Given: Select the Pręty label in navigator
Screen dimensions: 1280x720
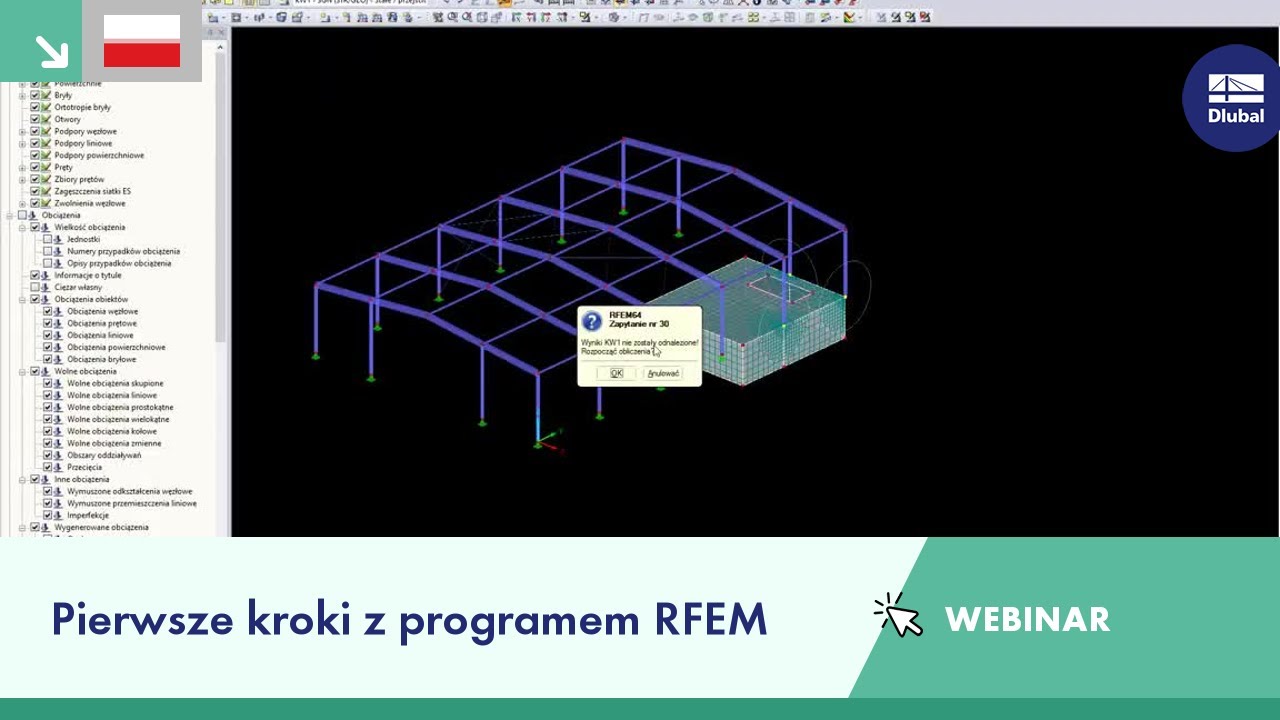Looking at the screenshot, I should [63, 167].
